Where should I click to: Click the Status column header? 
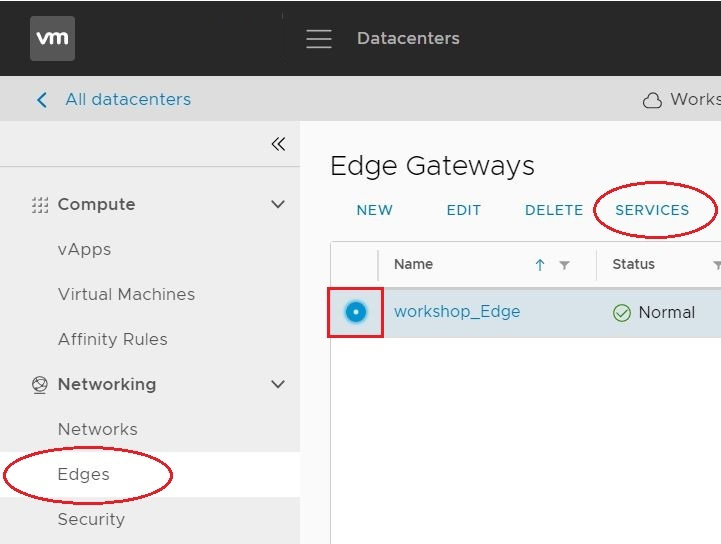tap(633, 264)
